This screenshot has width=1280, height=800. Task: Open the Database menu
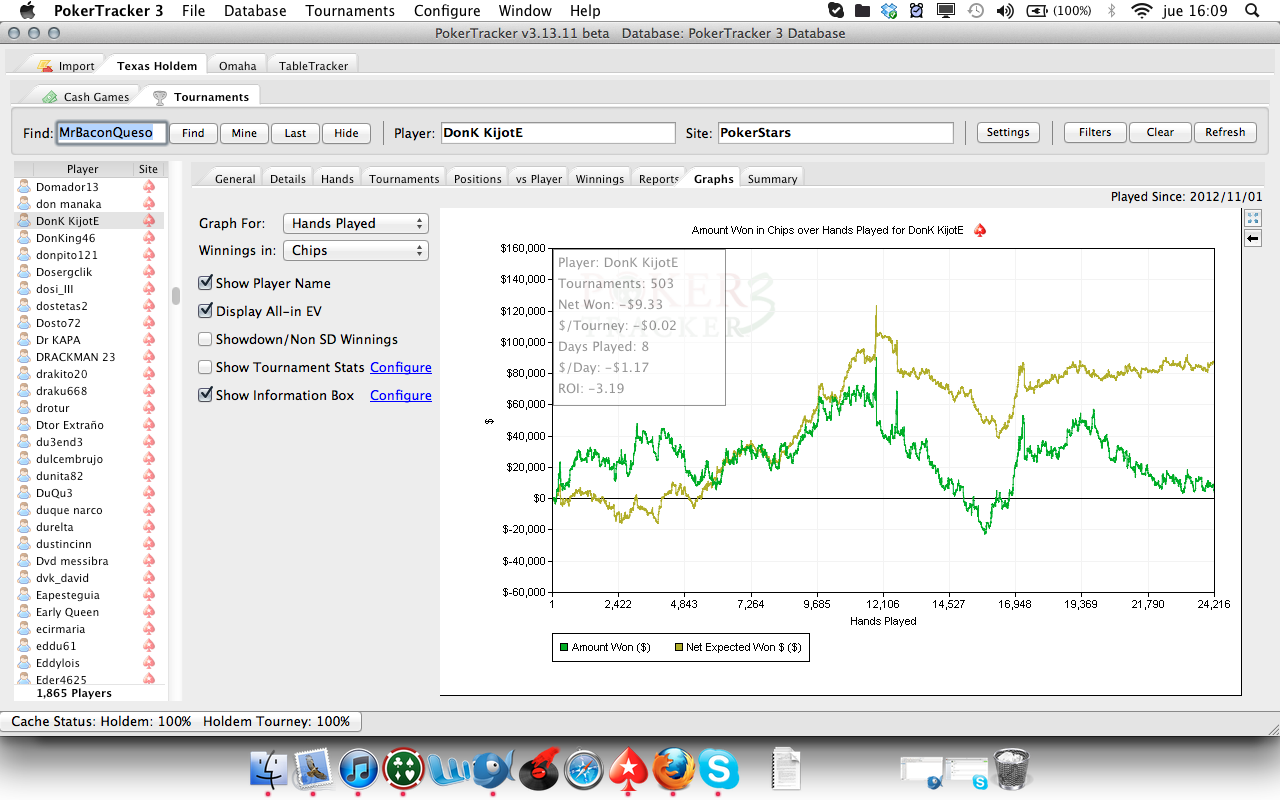point(255,11)
